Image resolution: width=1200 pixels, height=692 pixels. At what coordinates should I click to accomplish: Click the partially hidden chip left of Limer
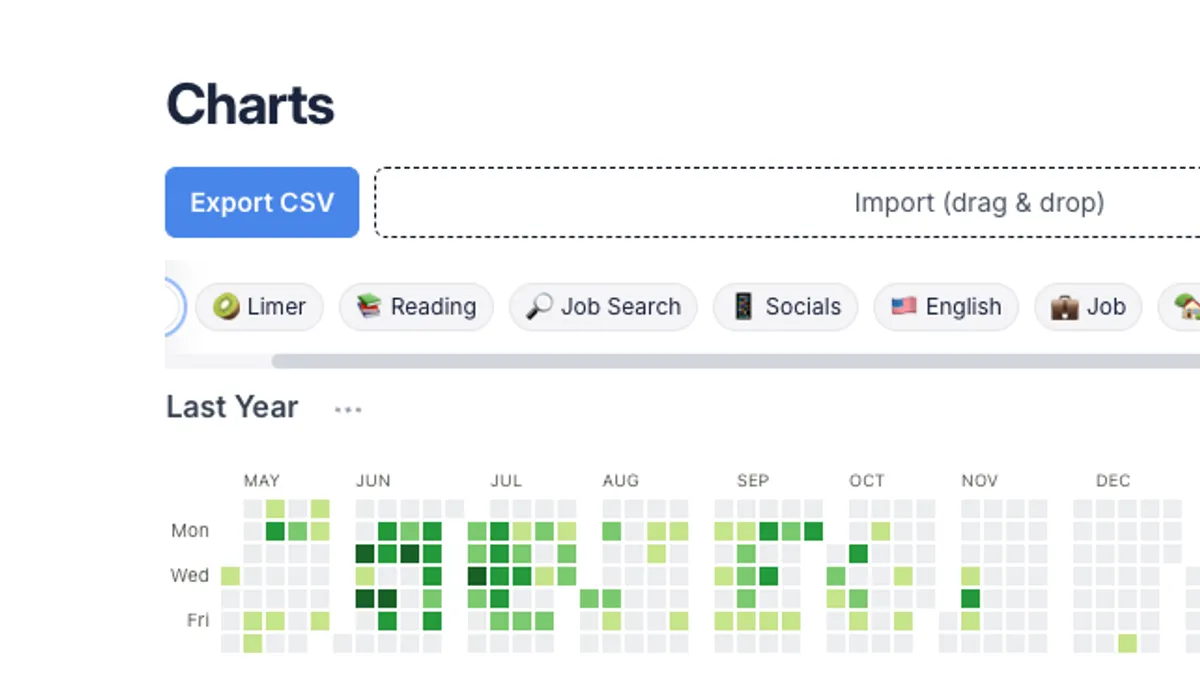(176, 306)
